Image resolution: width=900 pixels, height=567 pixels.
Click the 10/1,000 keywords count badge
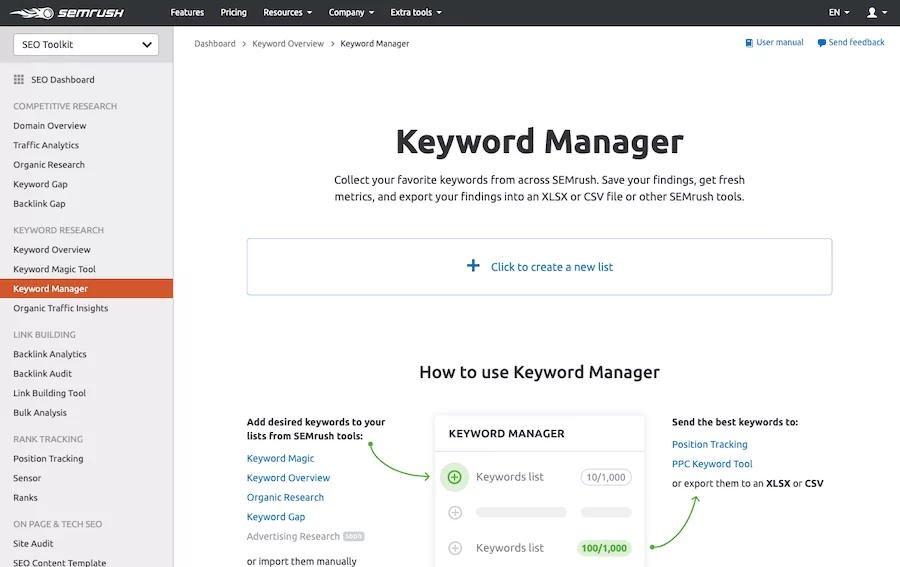tap(605, 477)
